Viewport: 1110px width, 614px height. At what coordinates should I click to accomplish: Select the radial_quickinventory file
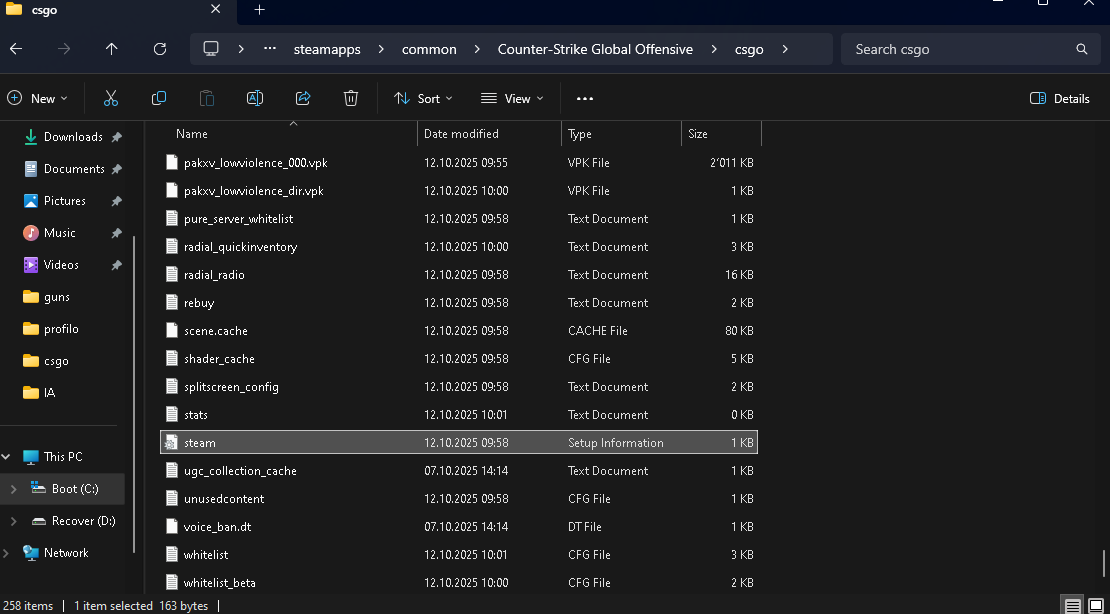pos(459,246)
